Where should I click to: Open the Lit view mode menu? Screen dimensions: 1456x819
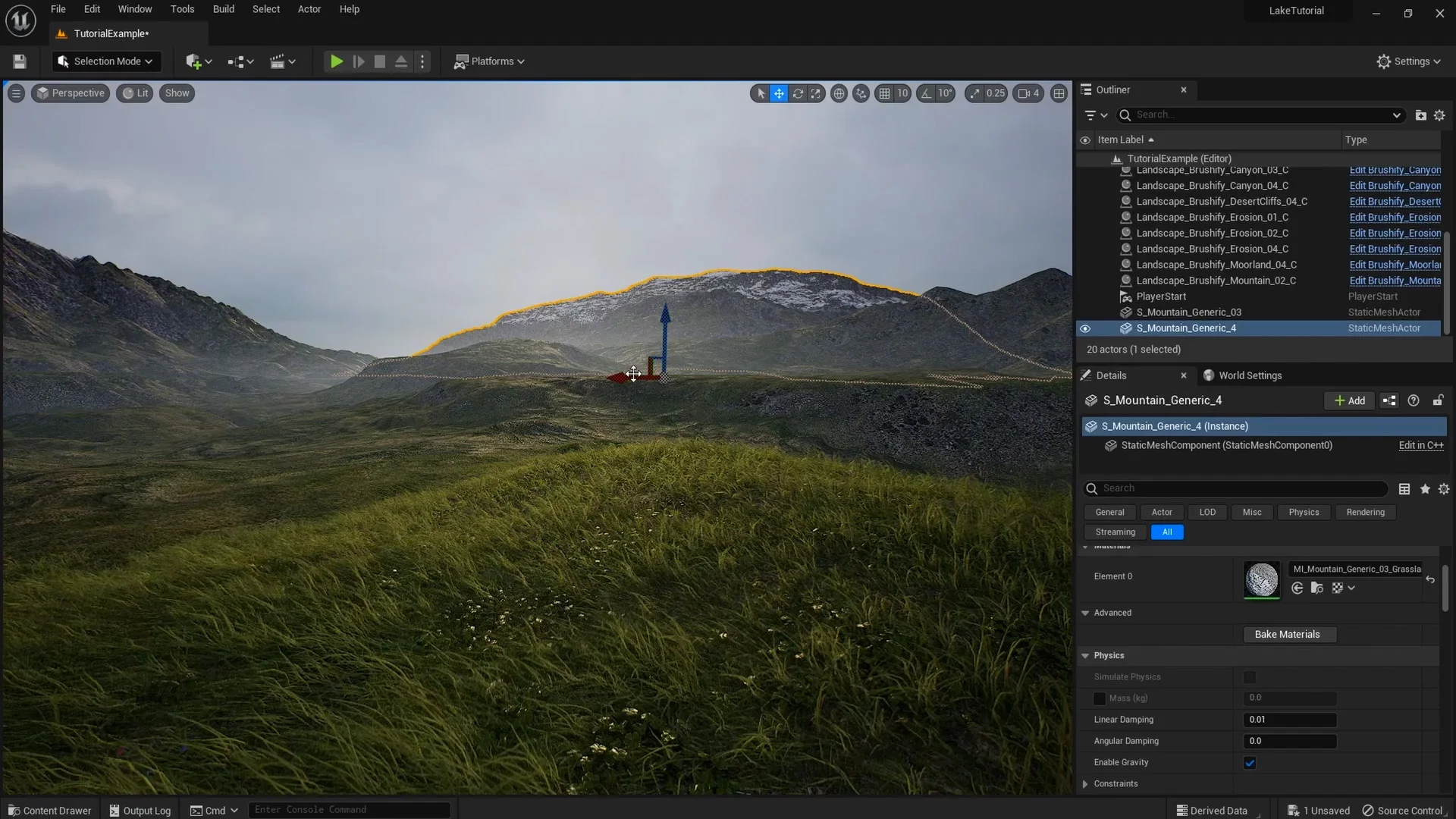coord(135,93)
